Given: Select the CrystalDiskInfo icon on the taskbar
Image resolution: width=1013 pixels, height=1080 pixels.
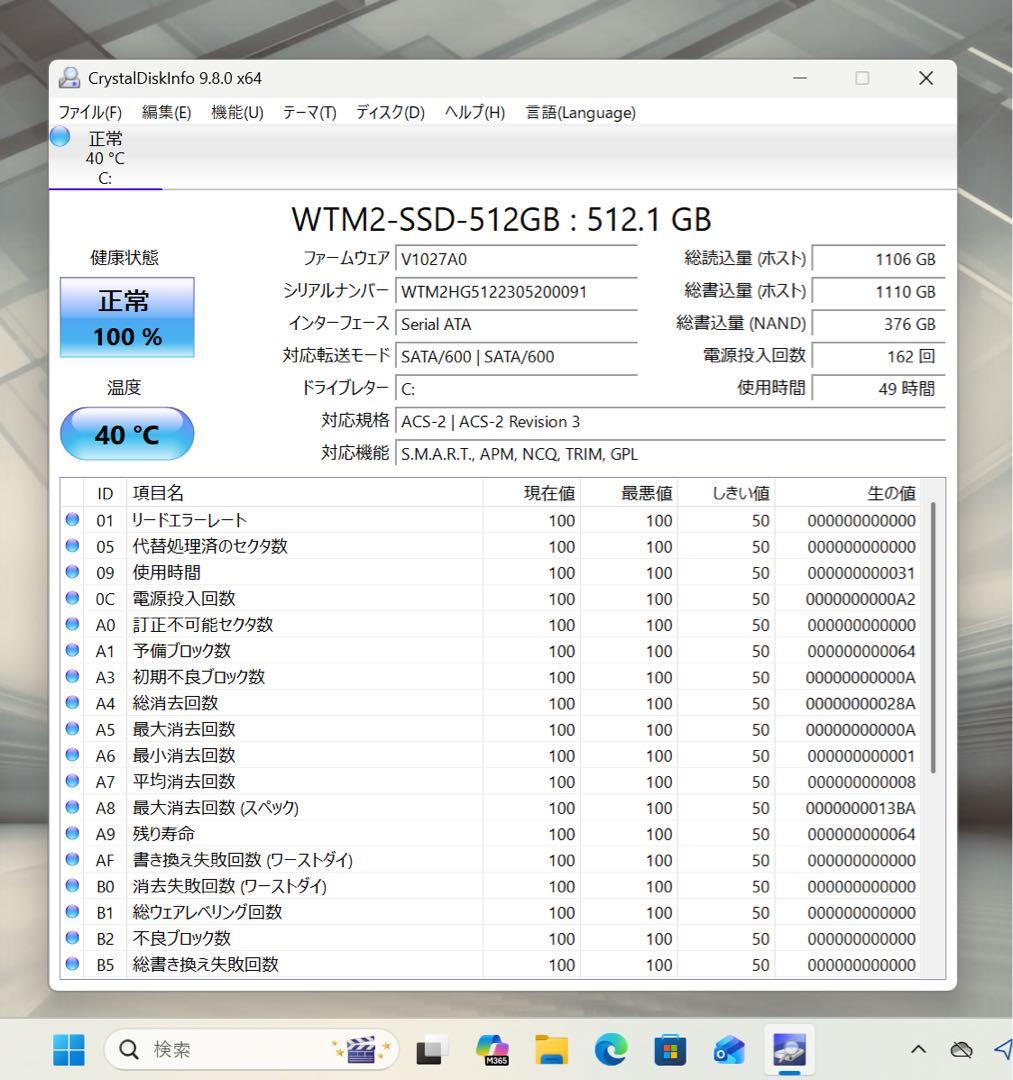Looking at the screenshot, I should pos(790,1049).
